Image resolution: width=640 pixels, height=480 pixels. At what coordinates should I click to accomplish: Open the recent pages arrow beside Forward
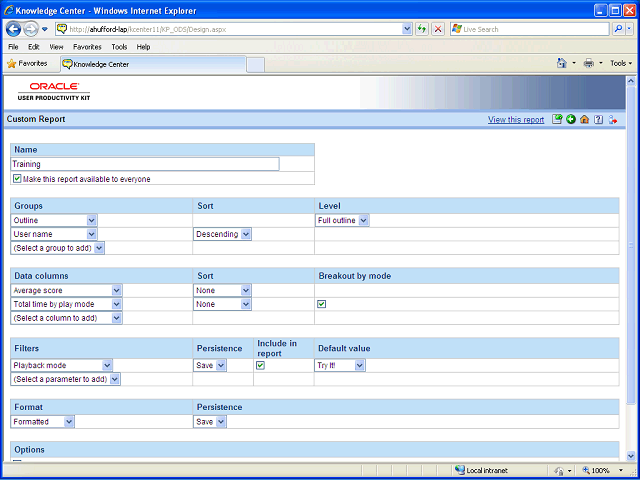click(45, 29)
